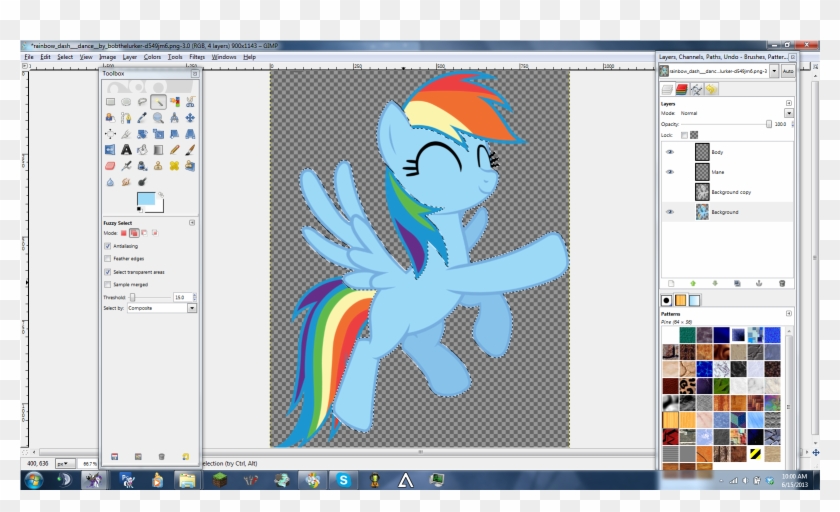The height and width of the screenshot is (512, 840).
Task: Toggle Lock pixels checkbox
Action: [x=684, y=135]
